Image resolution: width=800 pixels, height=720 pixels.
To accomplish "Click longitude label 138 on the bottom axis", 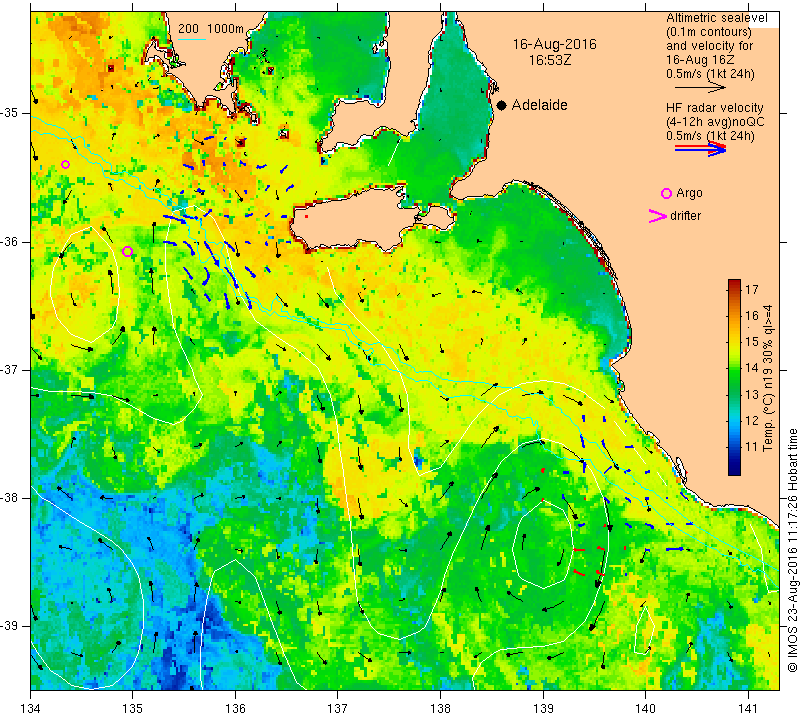I will [440, 708].
